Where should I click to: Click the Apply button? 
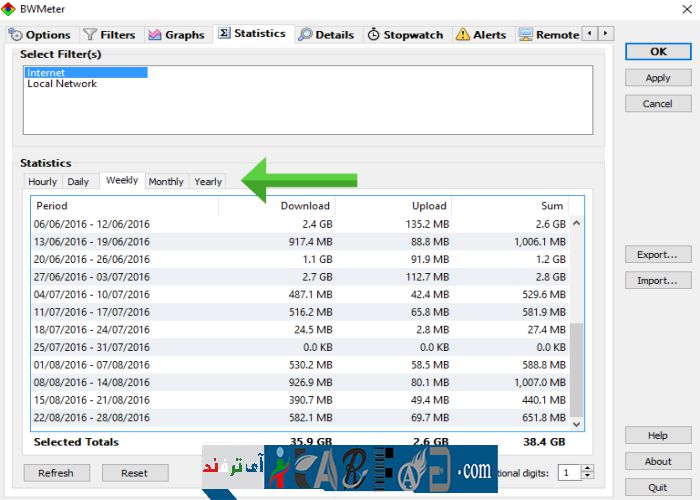[x=657, y=78]
